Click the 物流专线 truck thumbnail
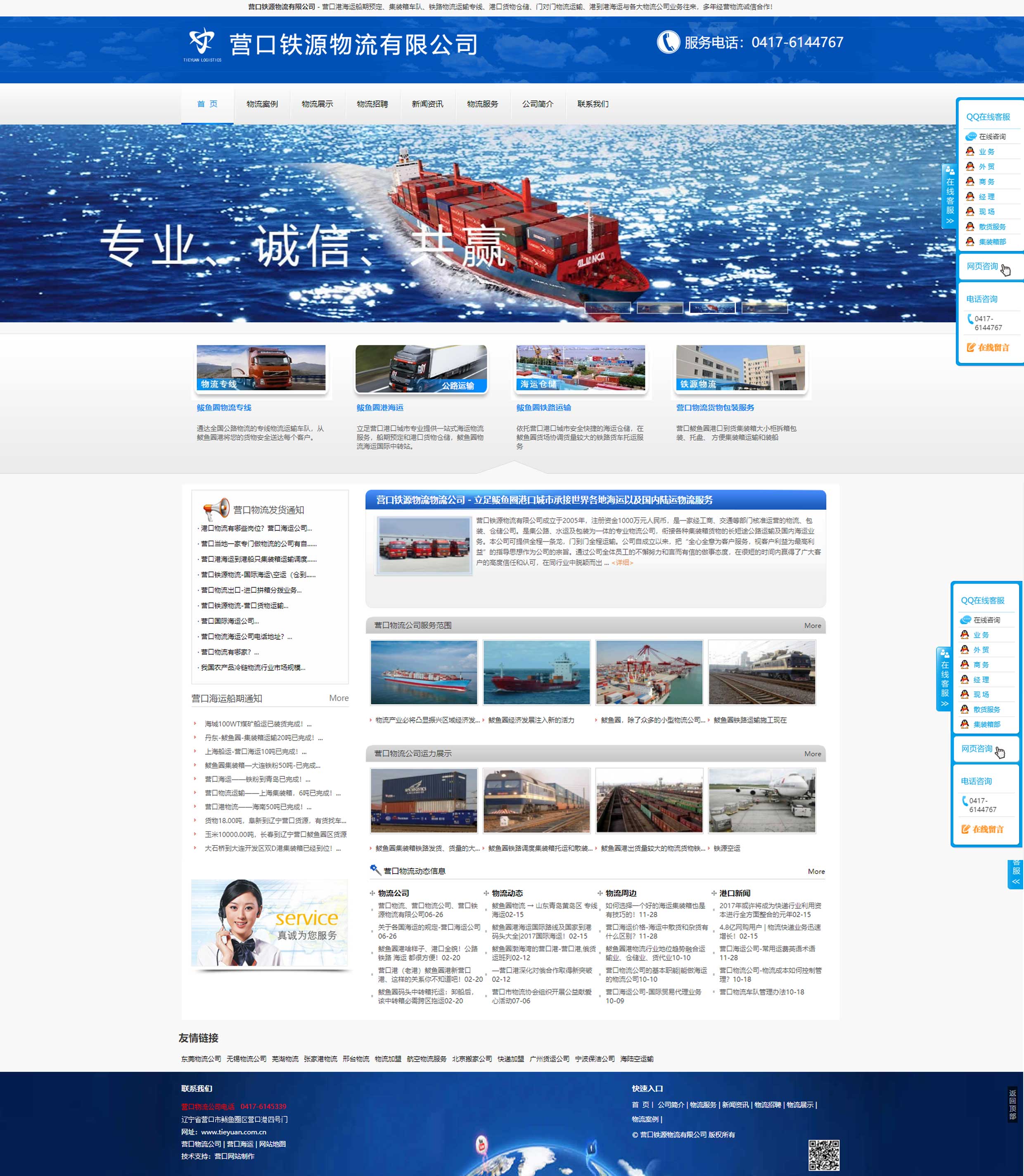Image resolution: width=1024 pixels, height=1176 pixels. (x=261, y=368)
